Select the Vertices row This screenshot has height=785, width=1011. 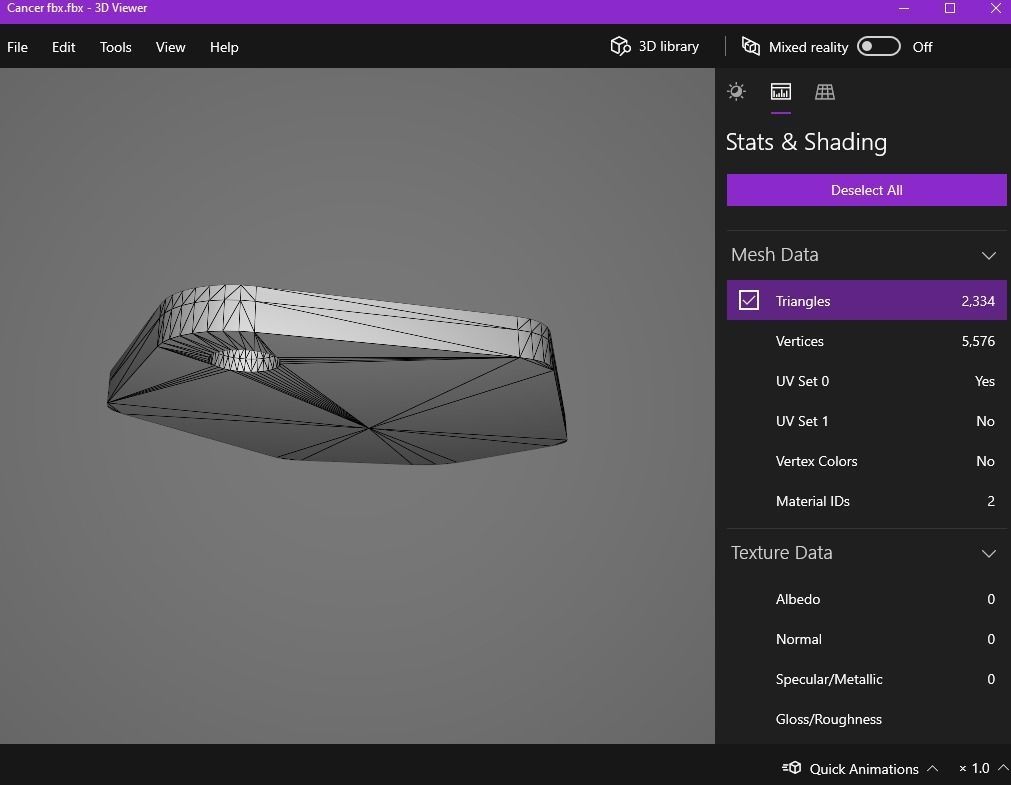[x=867, y=341]
